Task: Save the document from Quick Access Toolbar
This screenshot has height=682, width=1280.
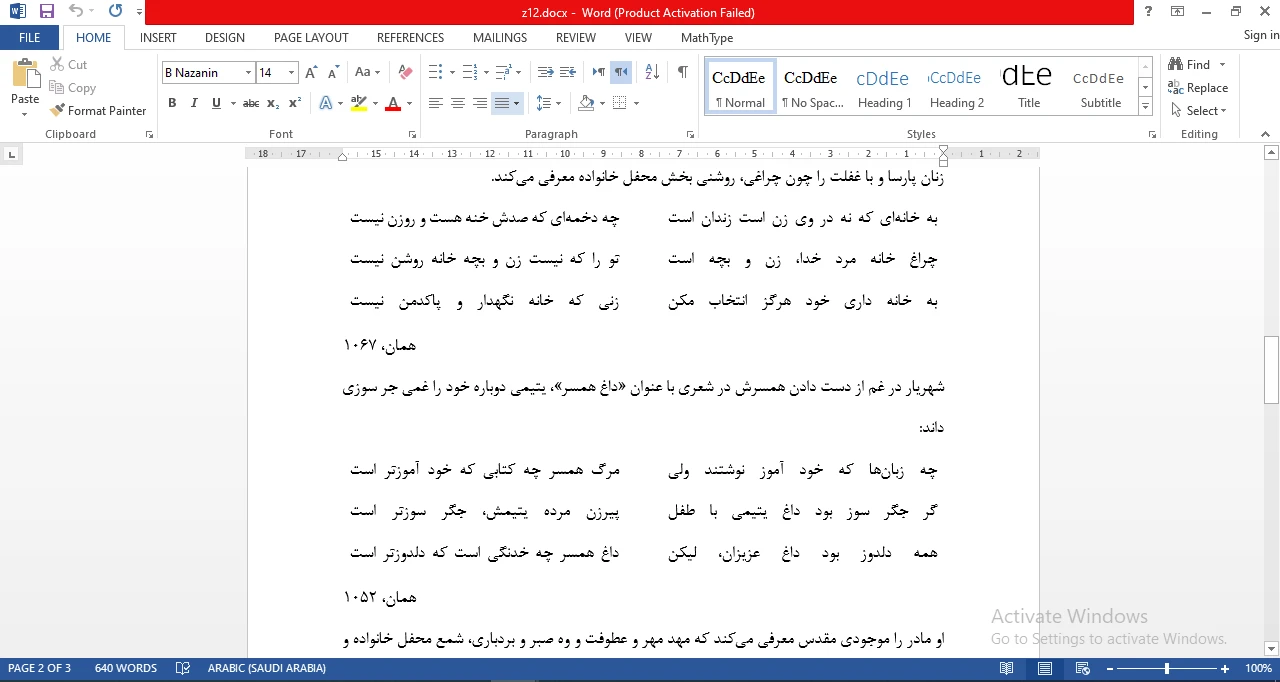Action: point(47,12)
